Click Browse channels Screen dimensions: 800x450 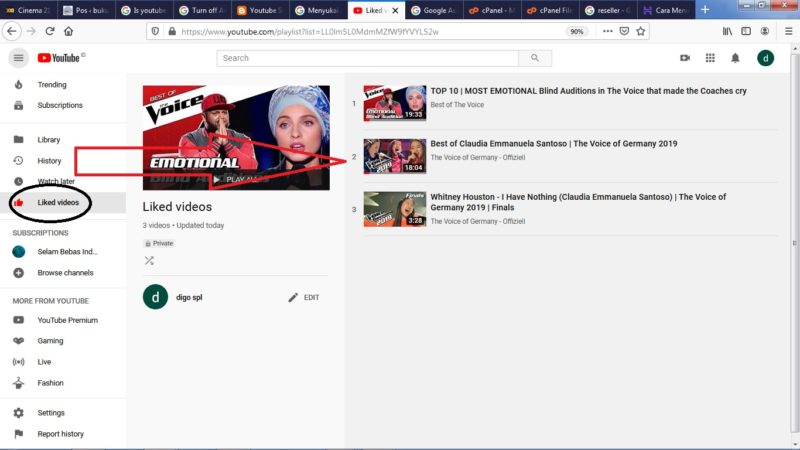point(63,273)
